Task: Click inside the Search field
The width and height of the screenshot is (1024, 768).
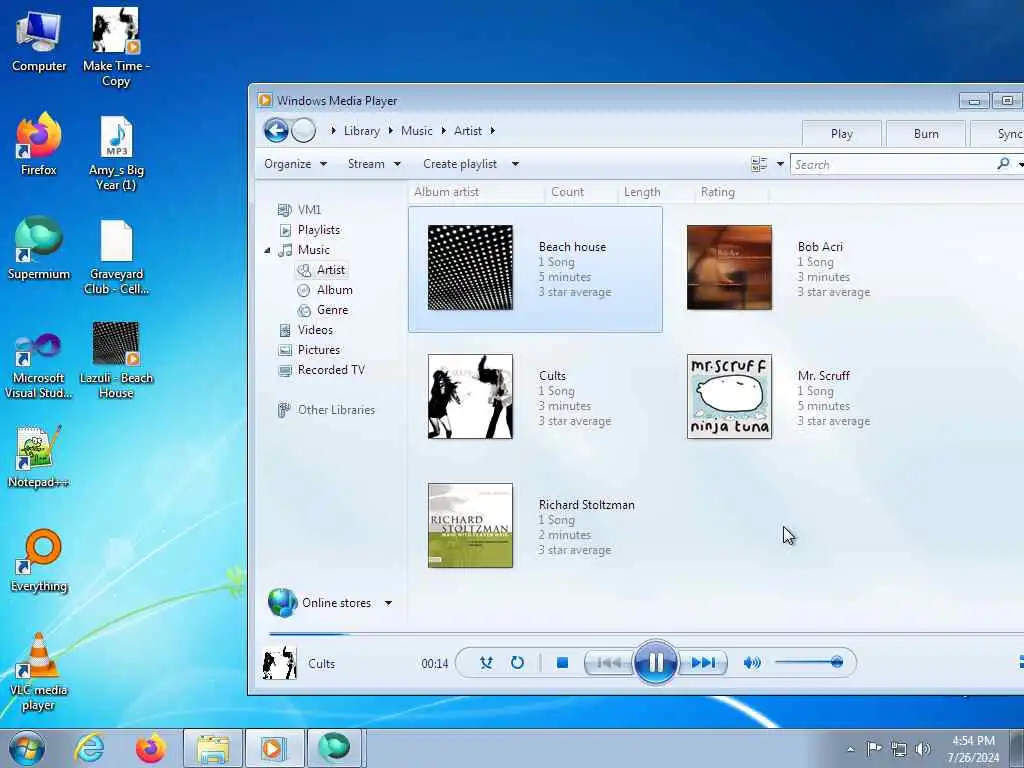Action: pyautogui.click(x=892, y=165)
